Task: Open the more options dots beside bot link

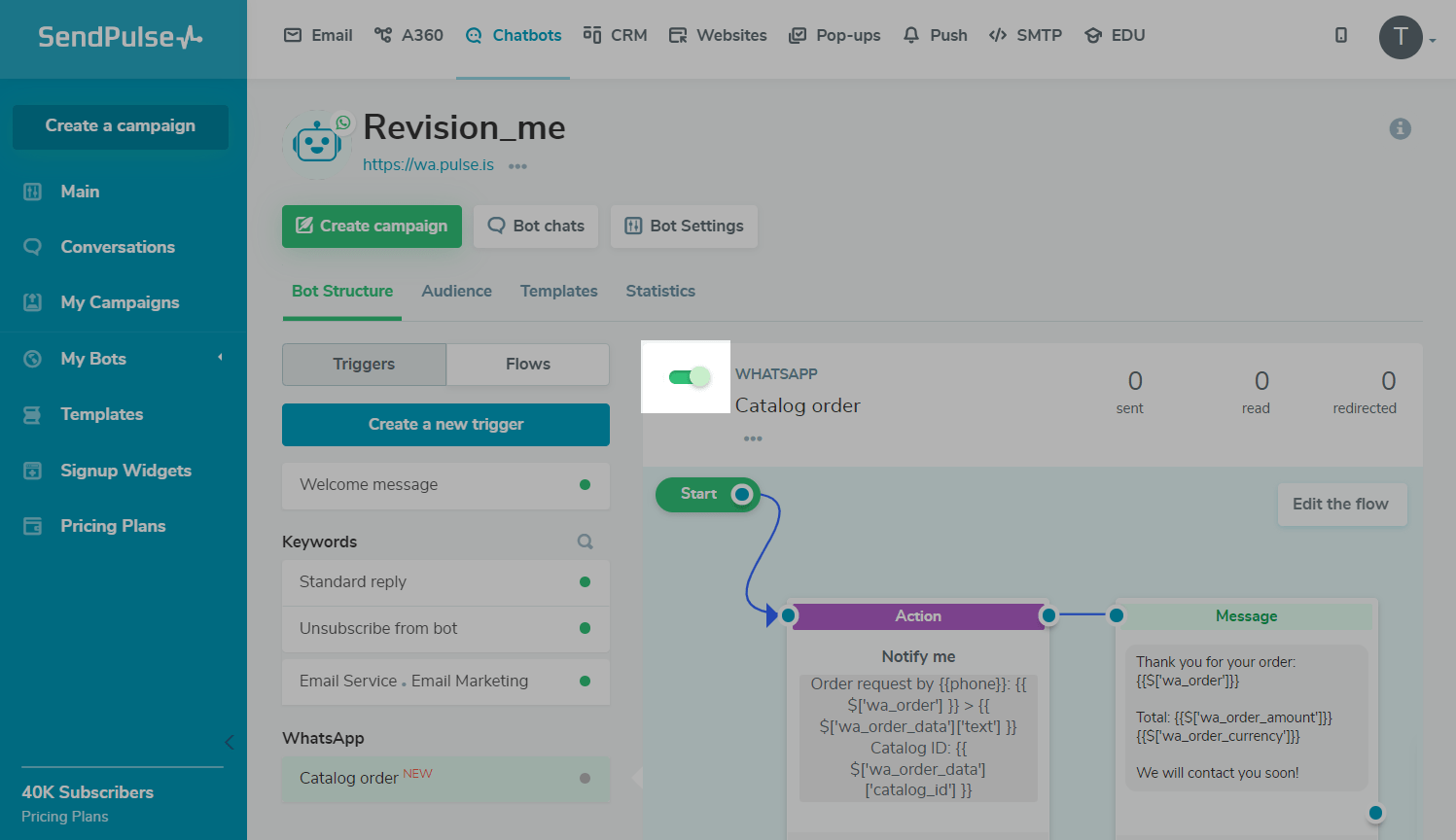Action: coord(517,166)
